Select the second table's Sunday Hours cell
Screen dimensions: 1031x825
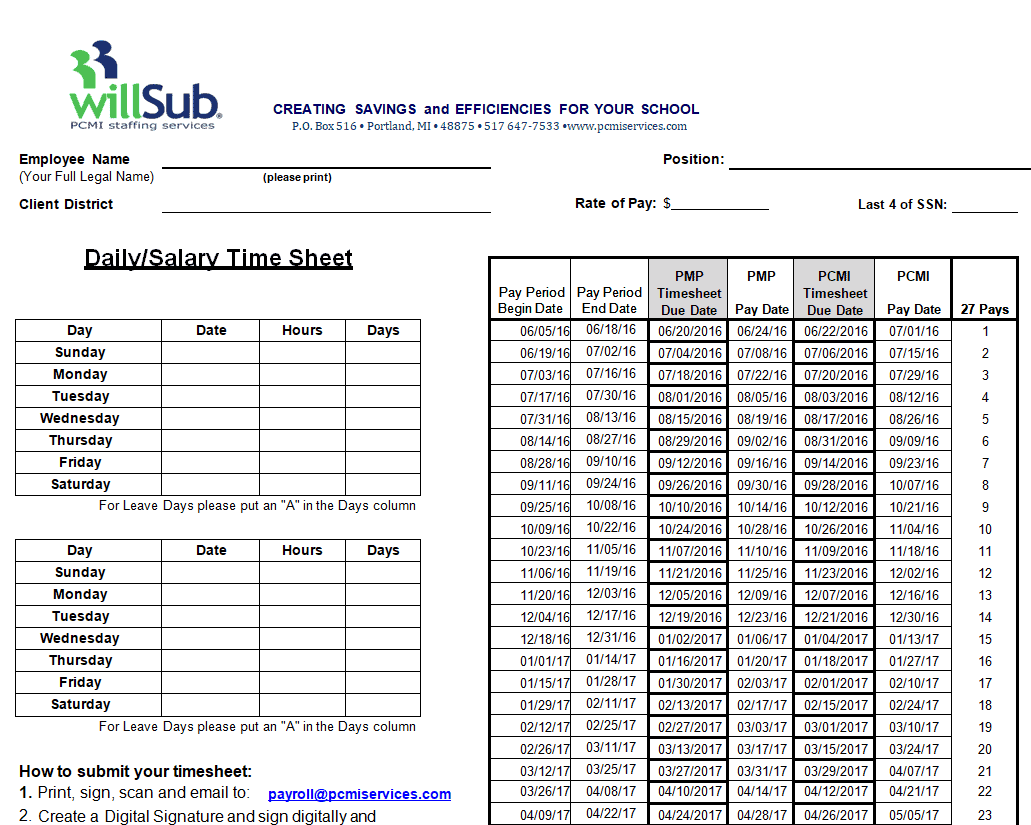(302, 573)
